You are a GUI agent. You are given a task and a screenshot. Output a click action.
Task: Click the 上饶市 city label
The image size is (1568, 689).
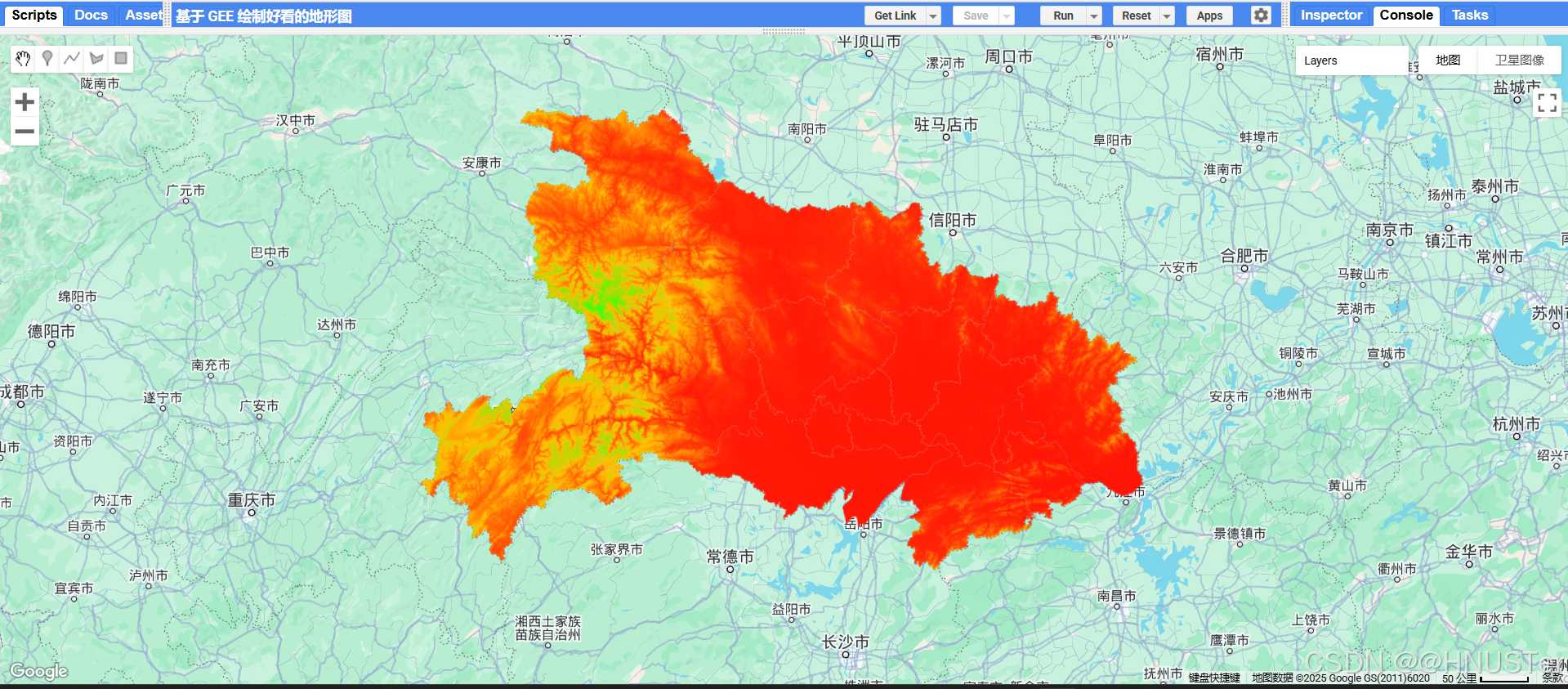[x=1311, y=620]
